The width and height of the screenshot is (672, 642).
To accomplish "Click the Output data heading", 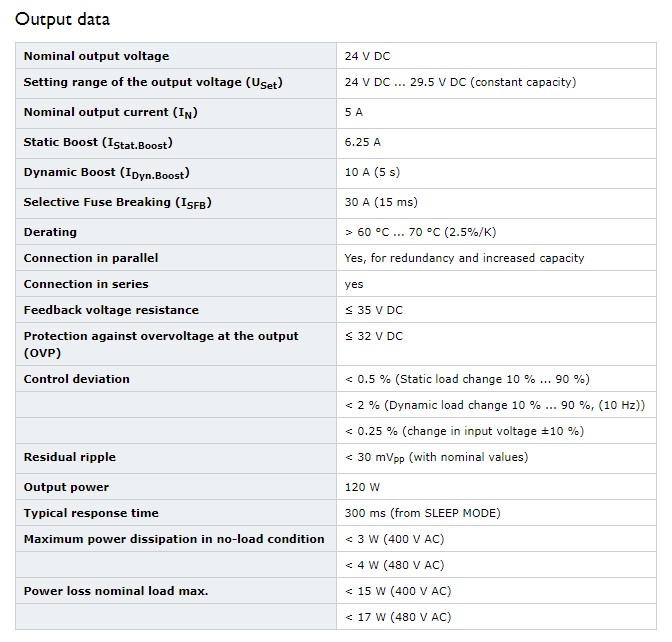I will click(63, 19).
